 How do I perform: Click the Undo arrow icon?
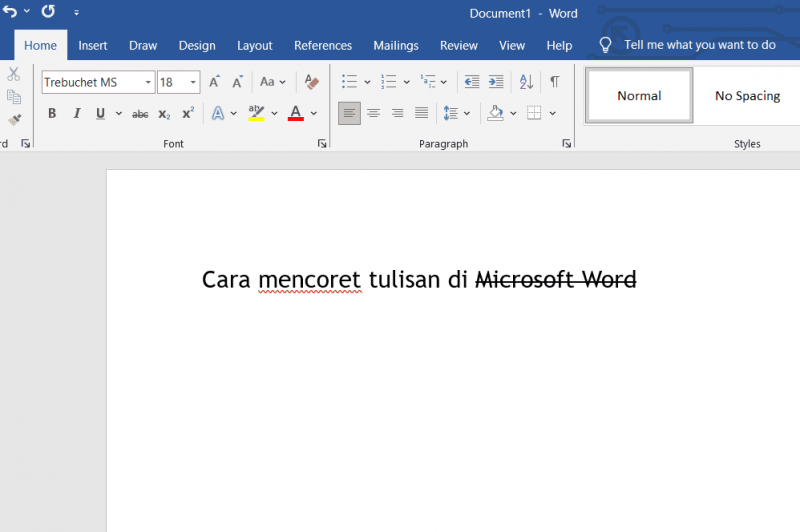[x=10, y=11]
